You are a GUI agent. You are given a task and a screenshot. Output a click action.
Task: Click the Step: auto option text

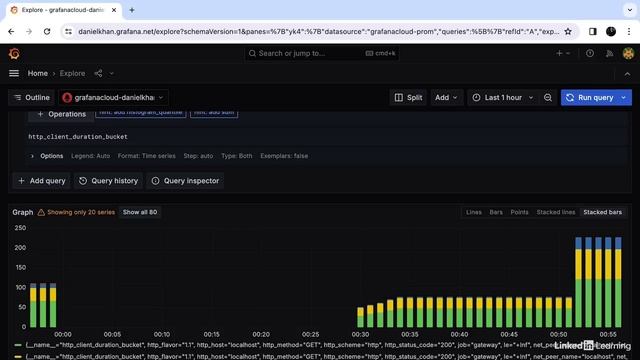198,156
